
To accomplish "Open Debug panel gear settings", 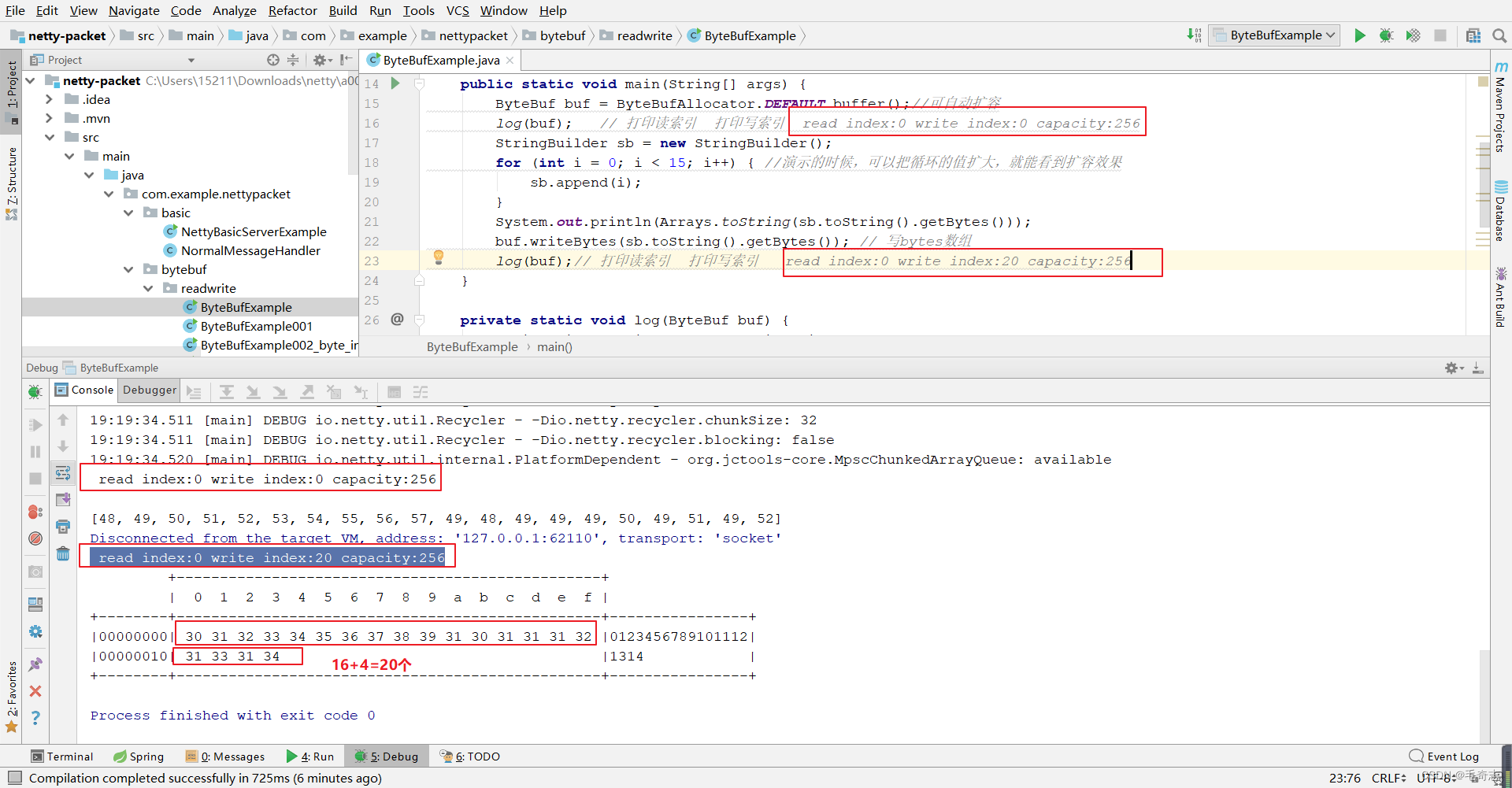I will tap(1453, 368).
